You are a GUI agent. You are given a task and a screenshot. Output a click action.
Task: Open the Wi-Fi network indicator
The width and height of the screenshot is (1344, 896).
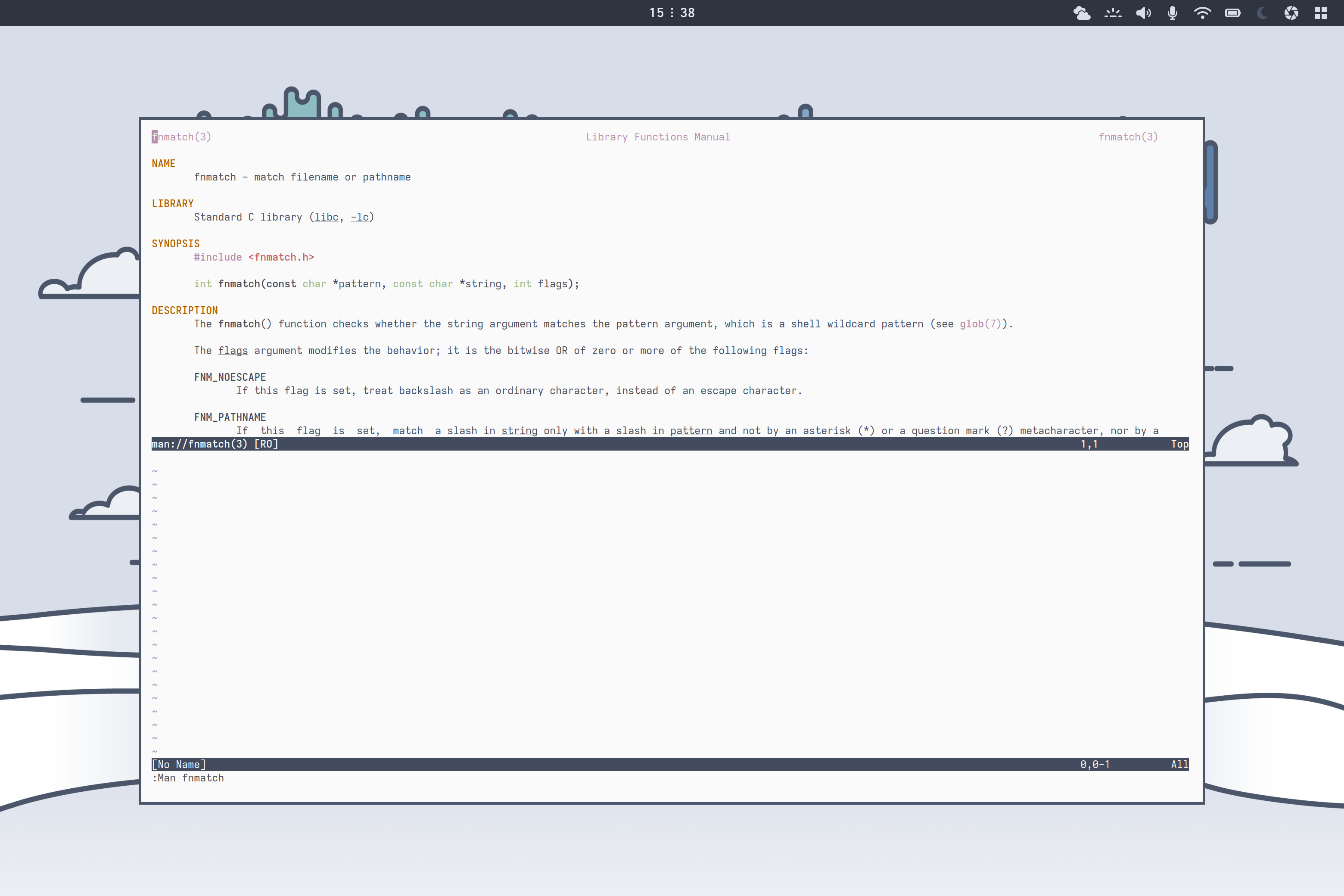coord(1202,12)
